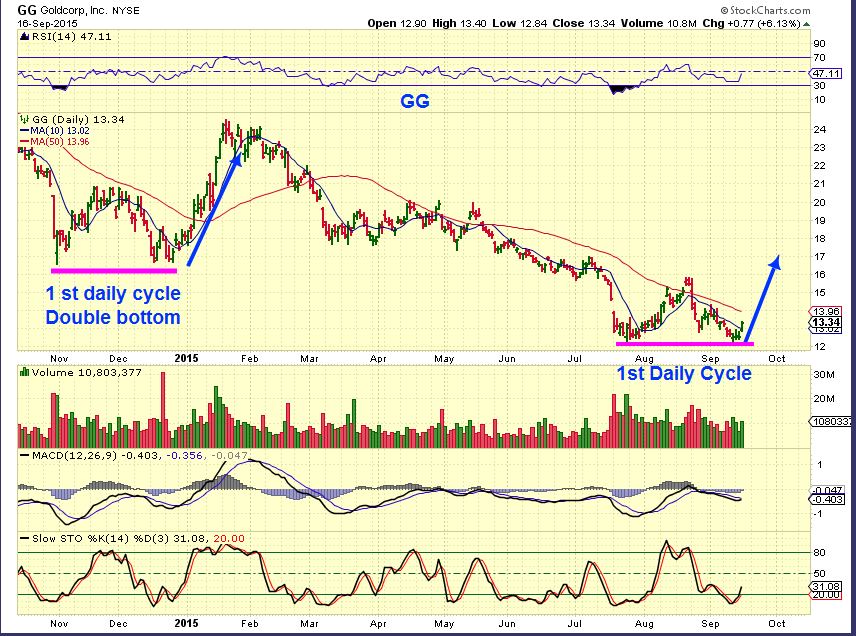The image size is (856, 636).
Task: Click the RSI(14) legend icon
Action: (25, 37)
